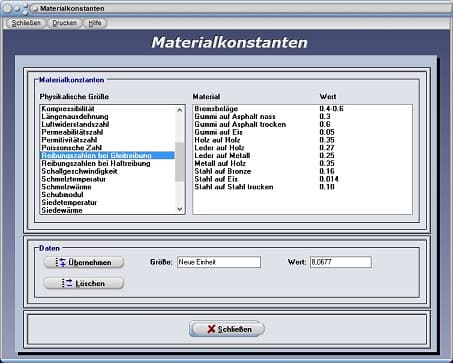Click the value 0.27
The height and width of the screenshot is (363, 453).
pos(327,148)
